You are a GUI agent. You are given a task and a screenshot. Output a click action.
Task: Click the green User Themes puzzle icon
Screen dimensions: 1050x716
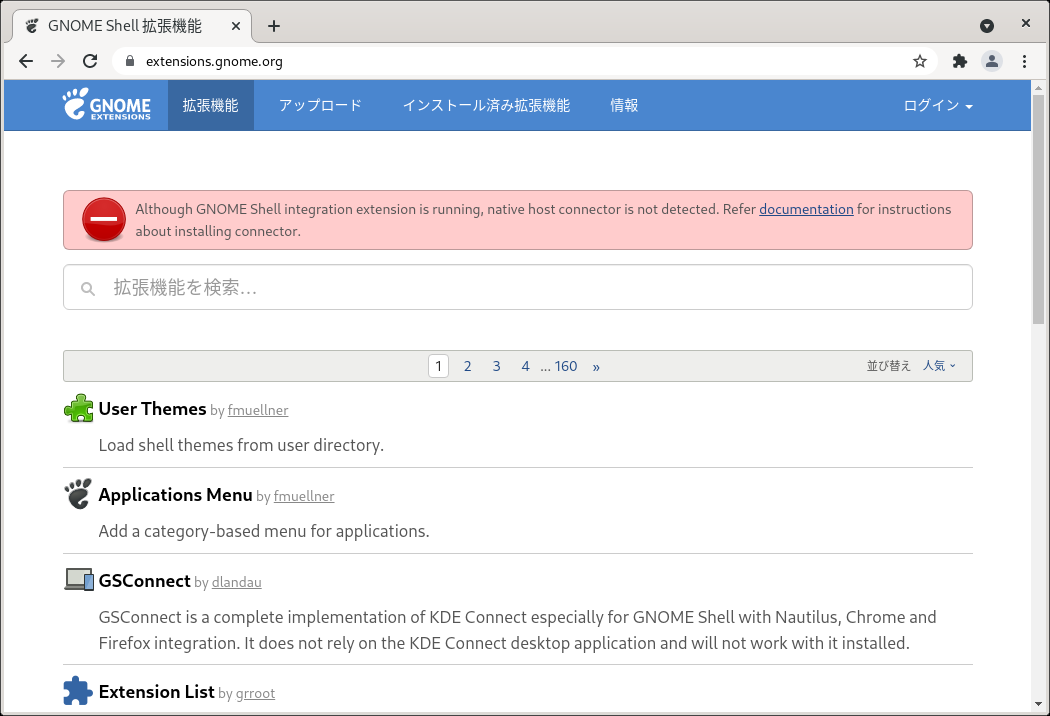[x=78, y=408]
